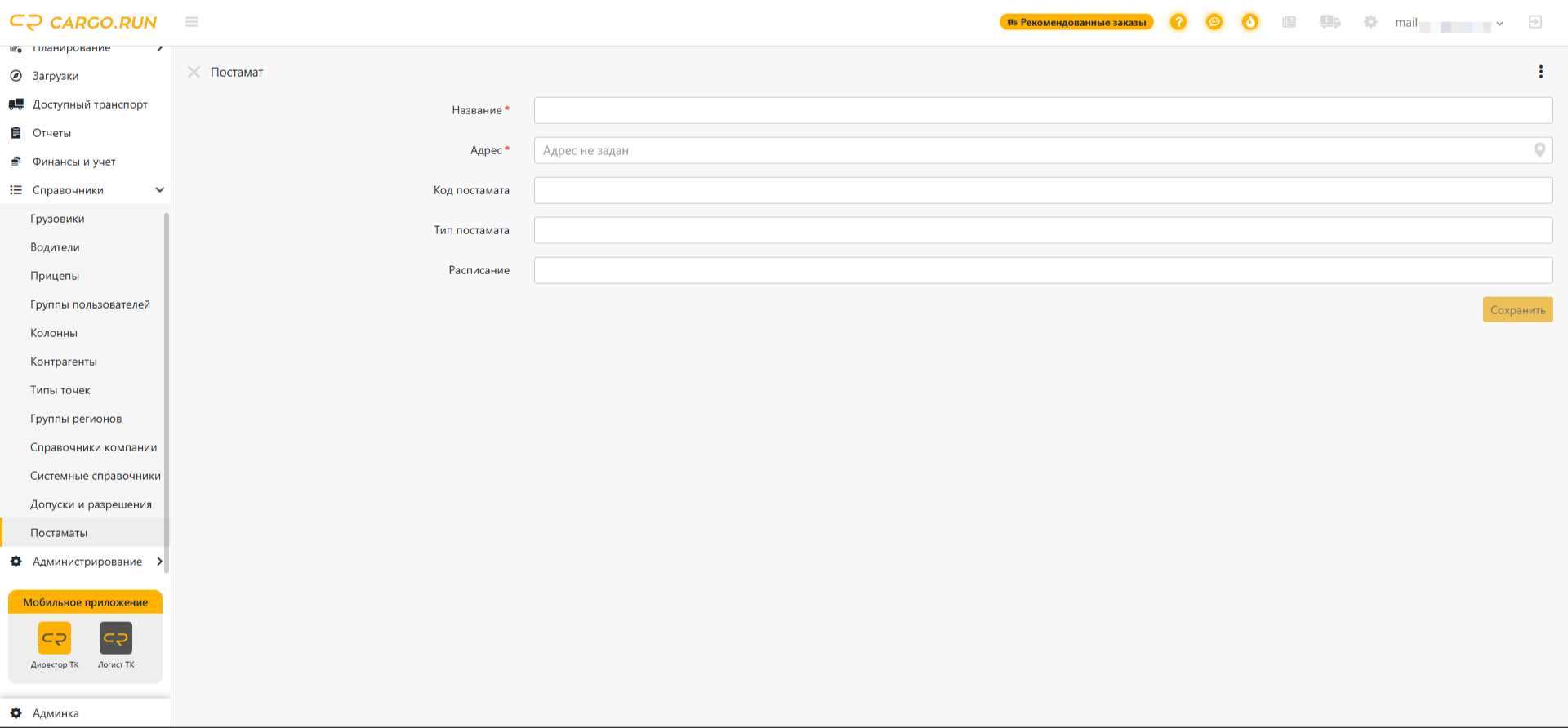Open Доступный транспорт menu item
The width and height of the screenshot is (1568, 728).
[90, 104]
